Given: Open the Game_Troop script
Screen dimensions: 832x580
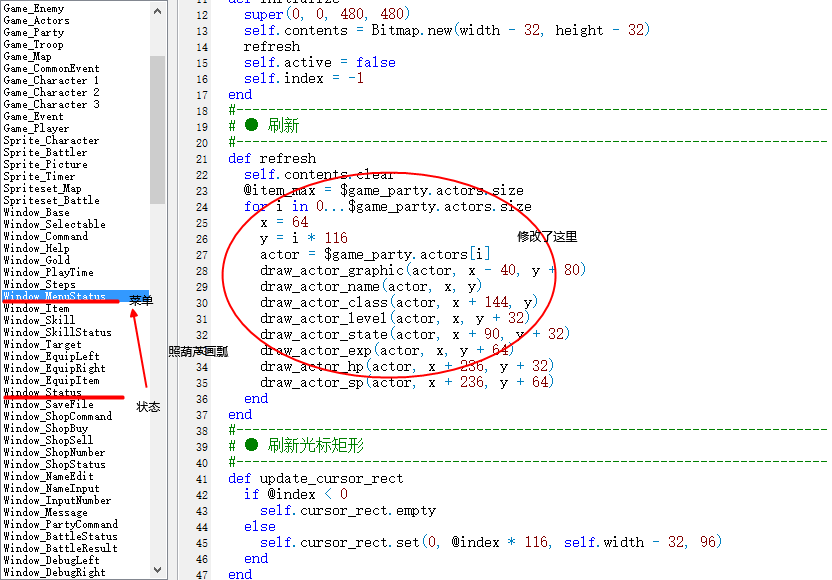Looking at the screenshot, I should (x=33, y=45).
